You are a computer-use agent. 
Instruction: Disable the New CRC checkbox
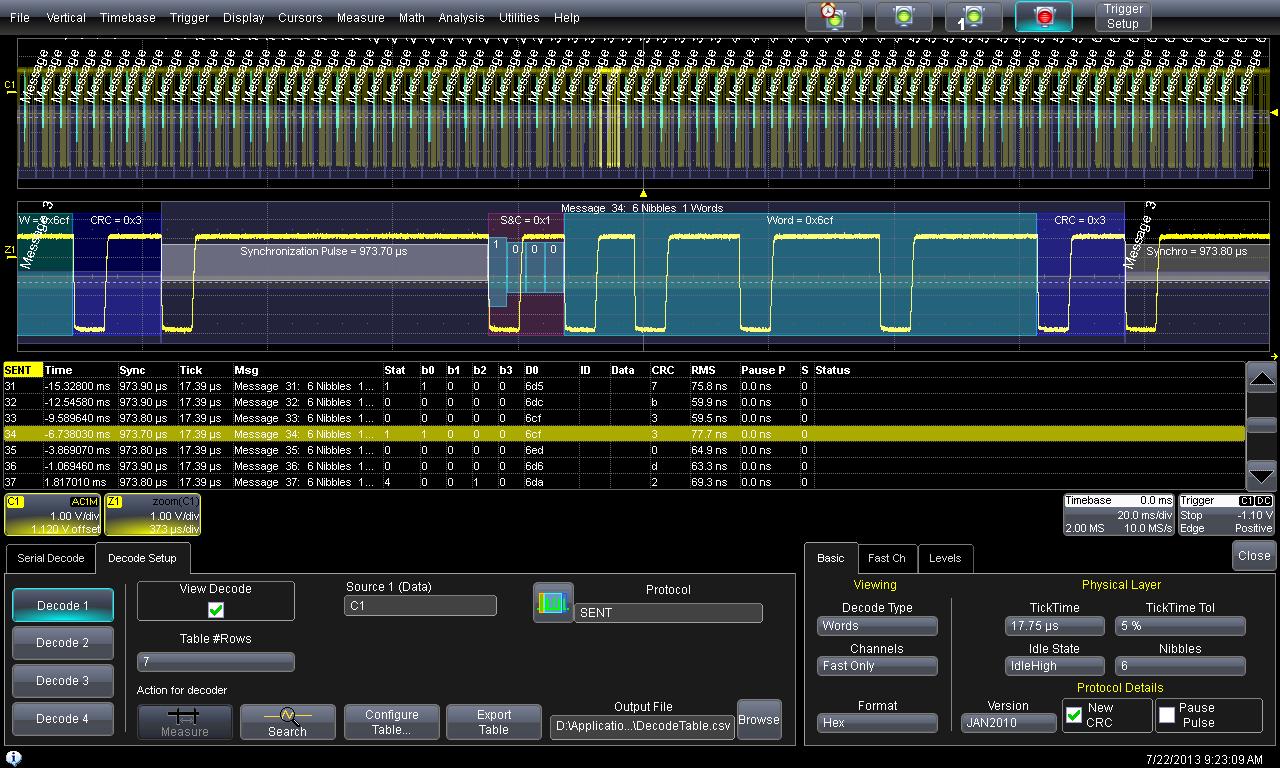(x=1074, y=715)
